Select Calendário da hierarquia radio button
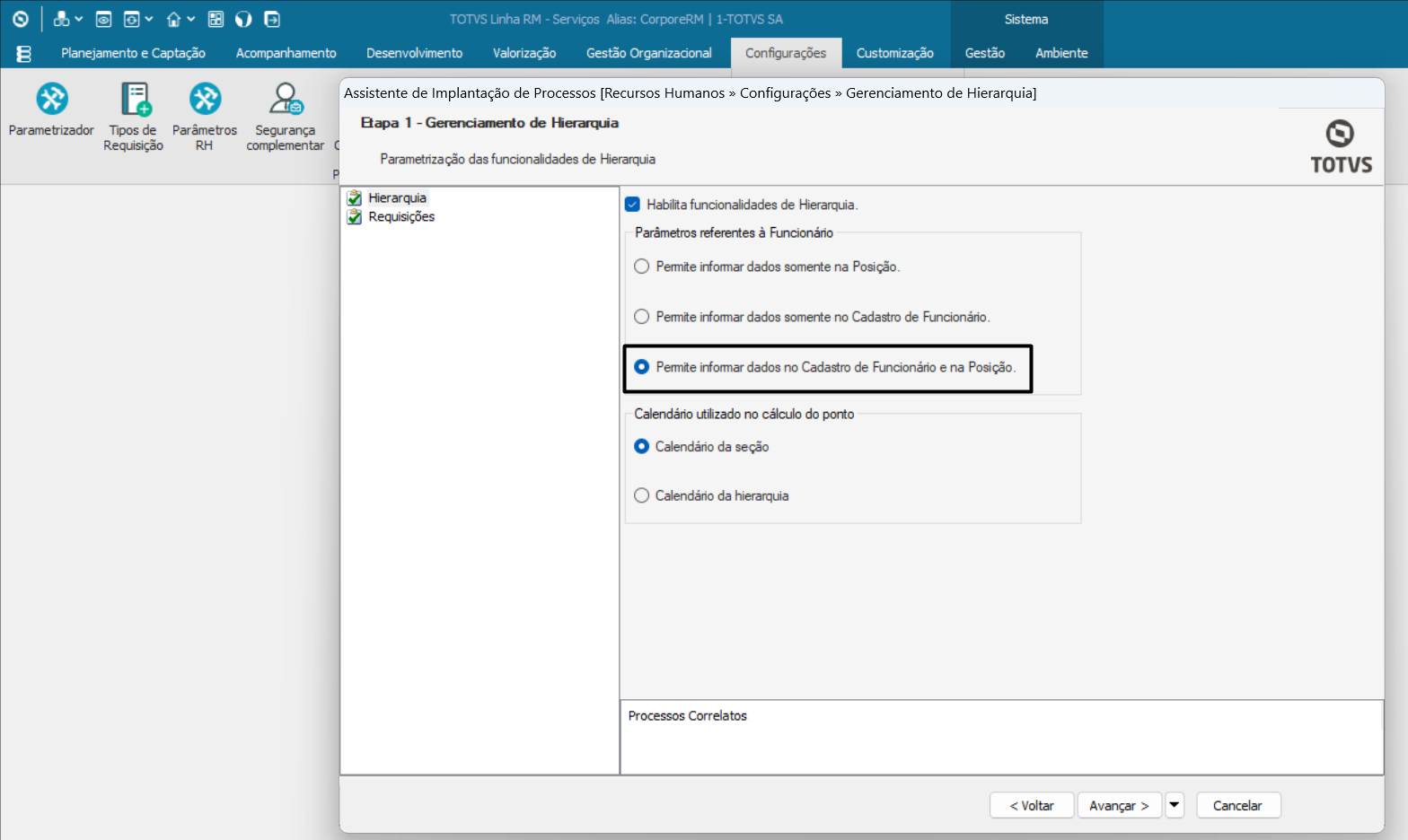 pos(642,495)
